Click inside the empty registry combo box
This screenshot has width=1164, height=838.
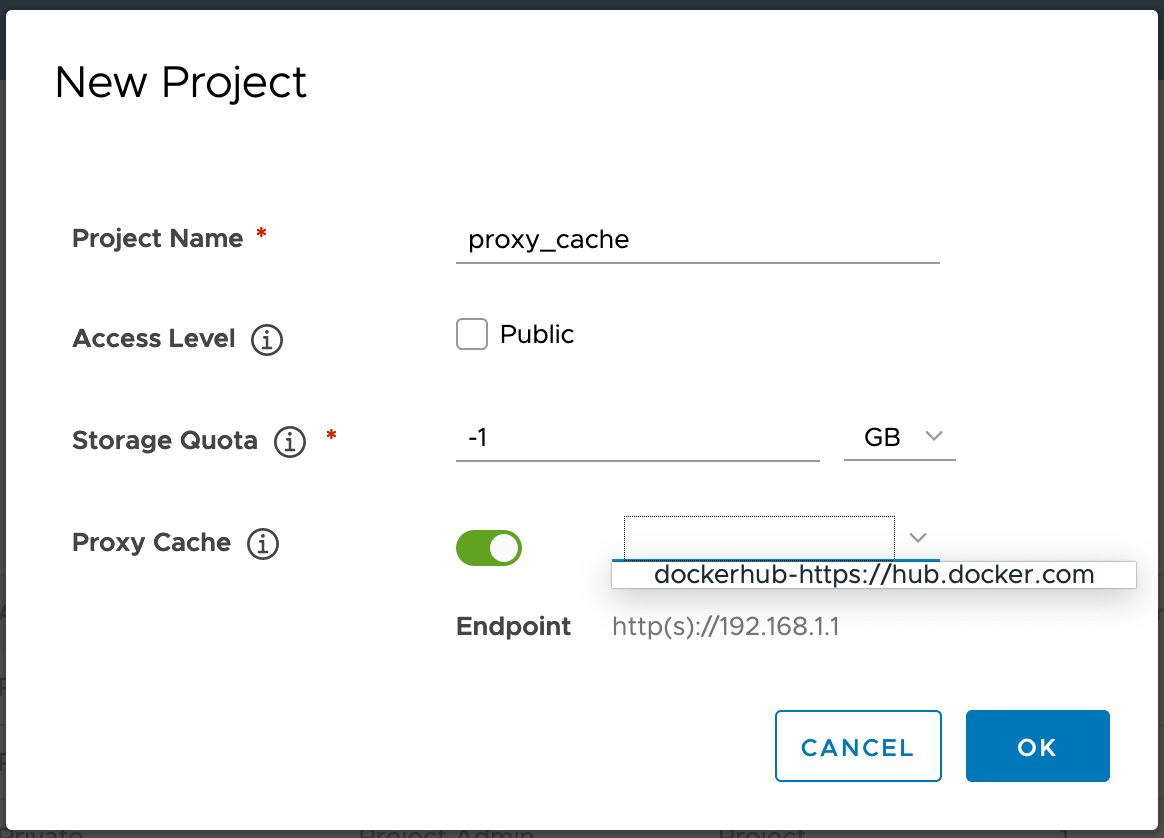tap(757, 538)
